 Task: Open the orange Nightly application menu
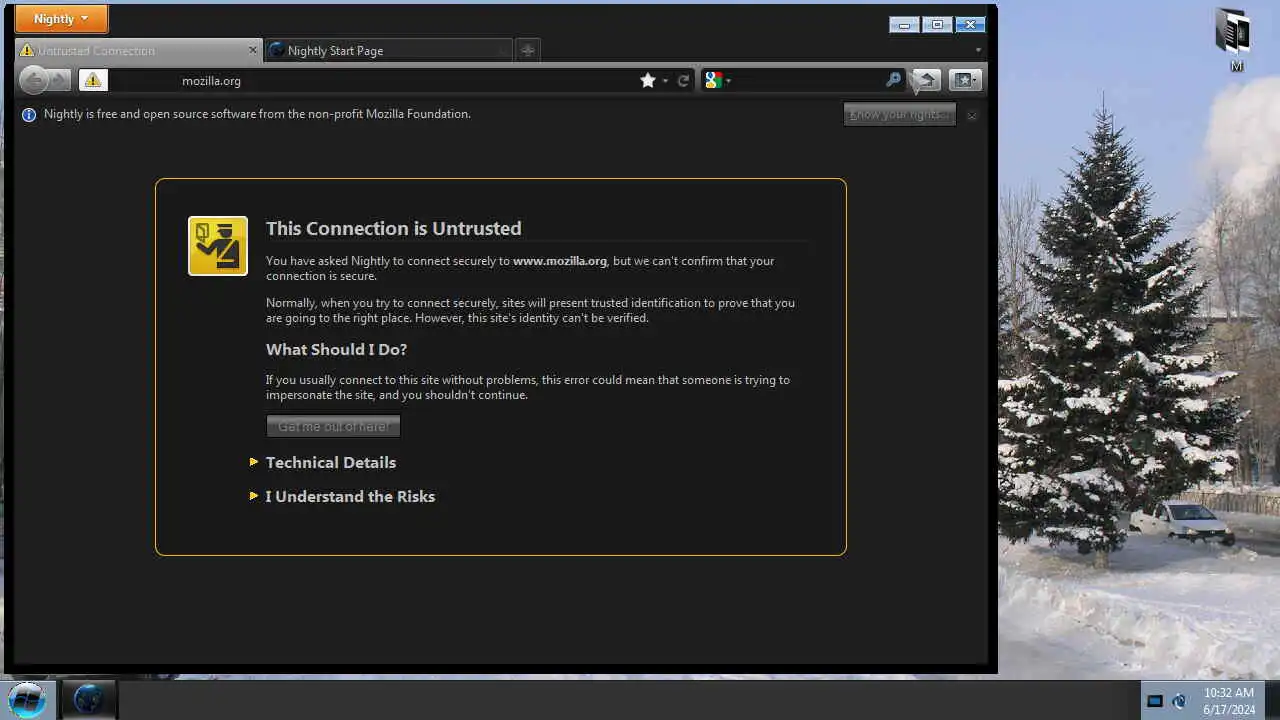62,19
